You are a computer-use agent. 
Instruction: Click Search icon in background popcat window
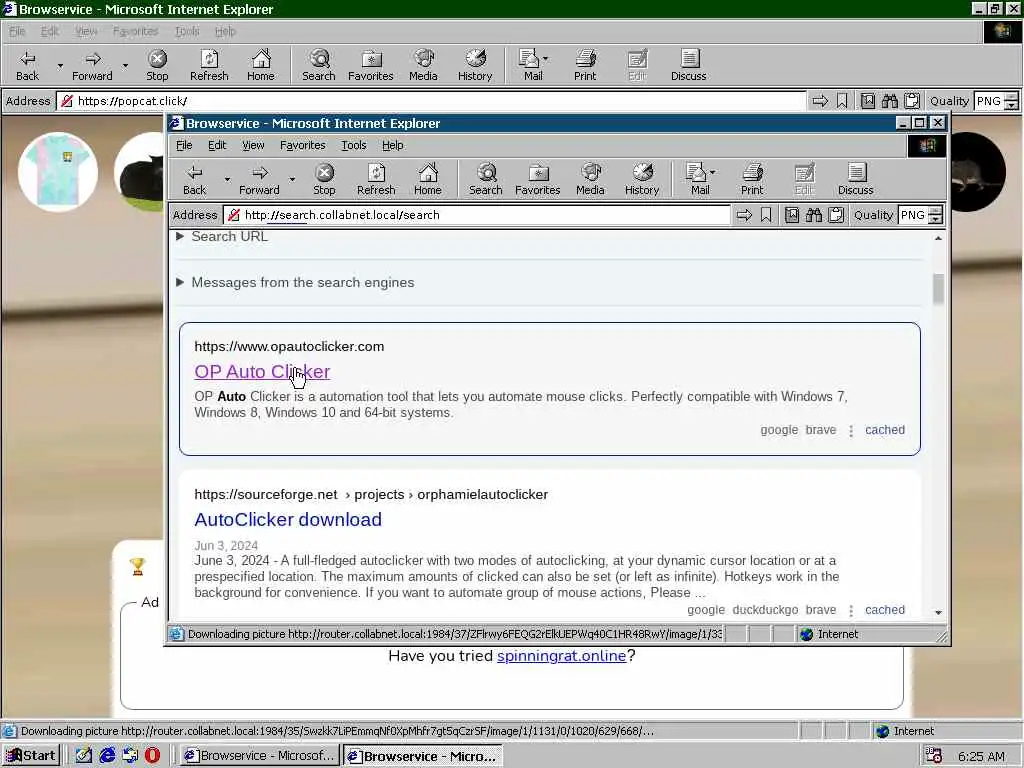(319, 65)
